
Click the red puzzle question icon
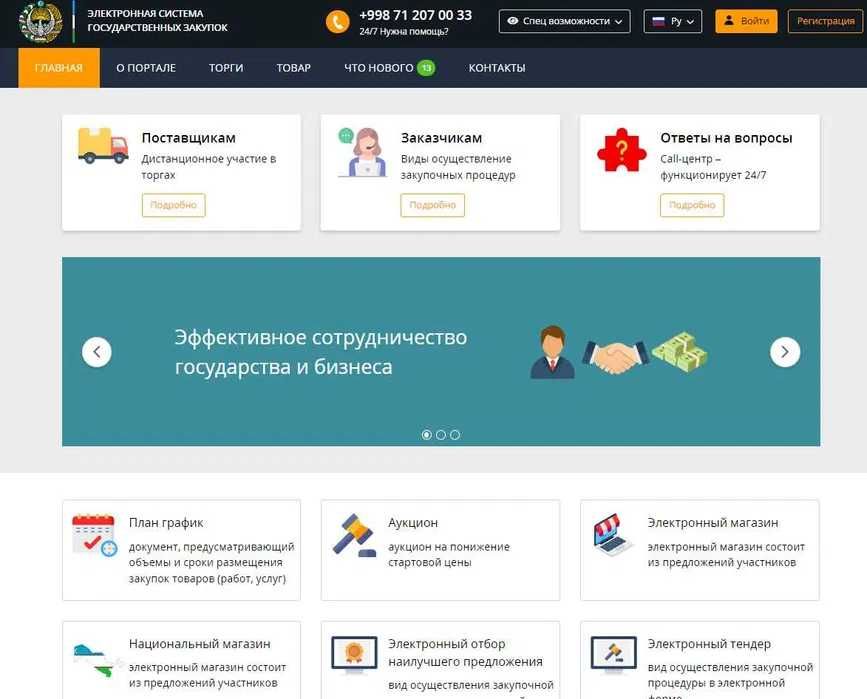tap(621, 150)
